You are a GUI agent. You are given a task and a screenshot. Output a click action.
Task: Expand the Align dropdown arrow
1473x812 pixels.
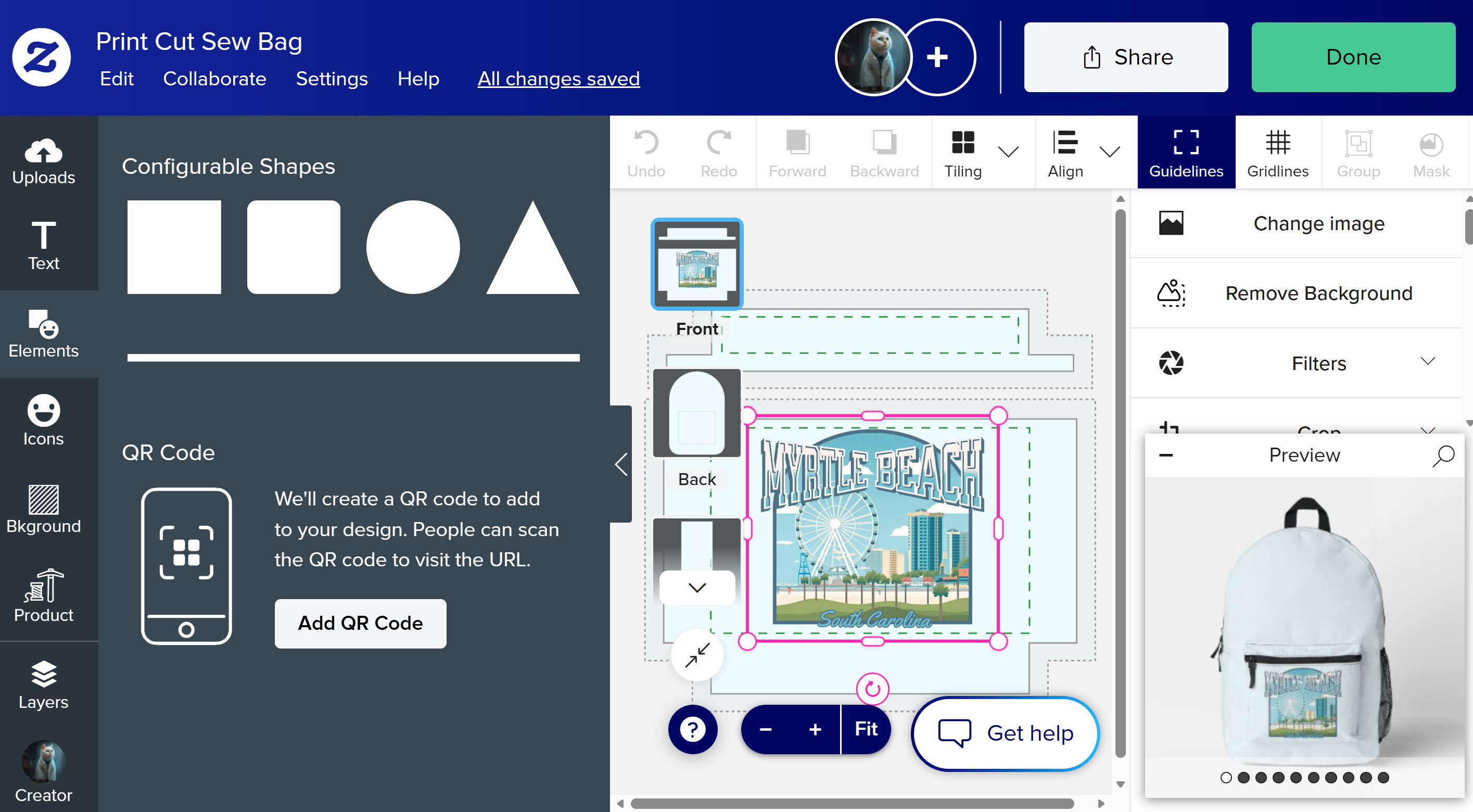click(x=1109, y=151)
